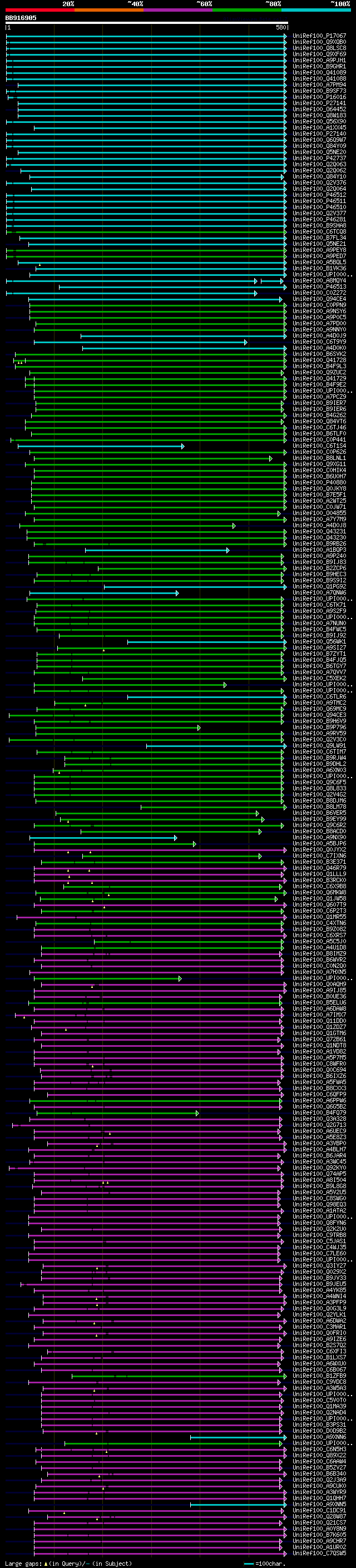Click the UniRef100_Q5NE21 label
The image size is (356, 1568).
pos(319,244)
